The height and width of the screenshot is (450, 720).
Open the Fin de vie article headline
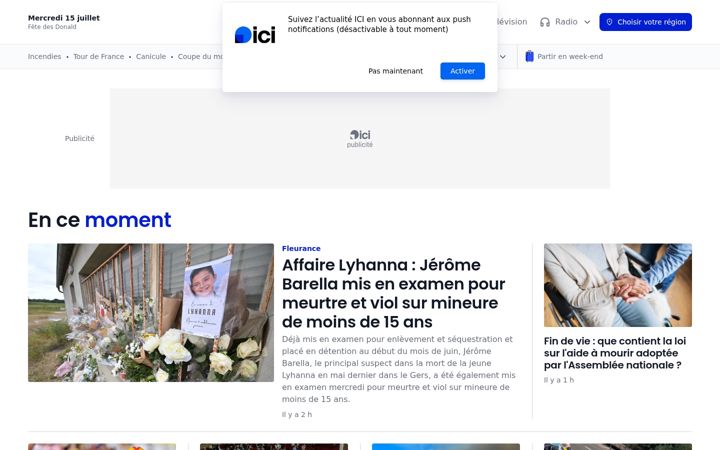(615, 353)
